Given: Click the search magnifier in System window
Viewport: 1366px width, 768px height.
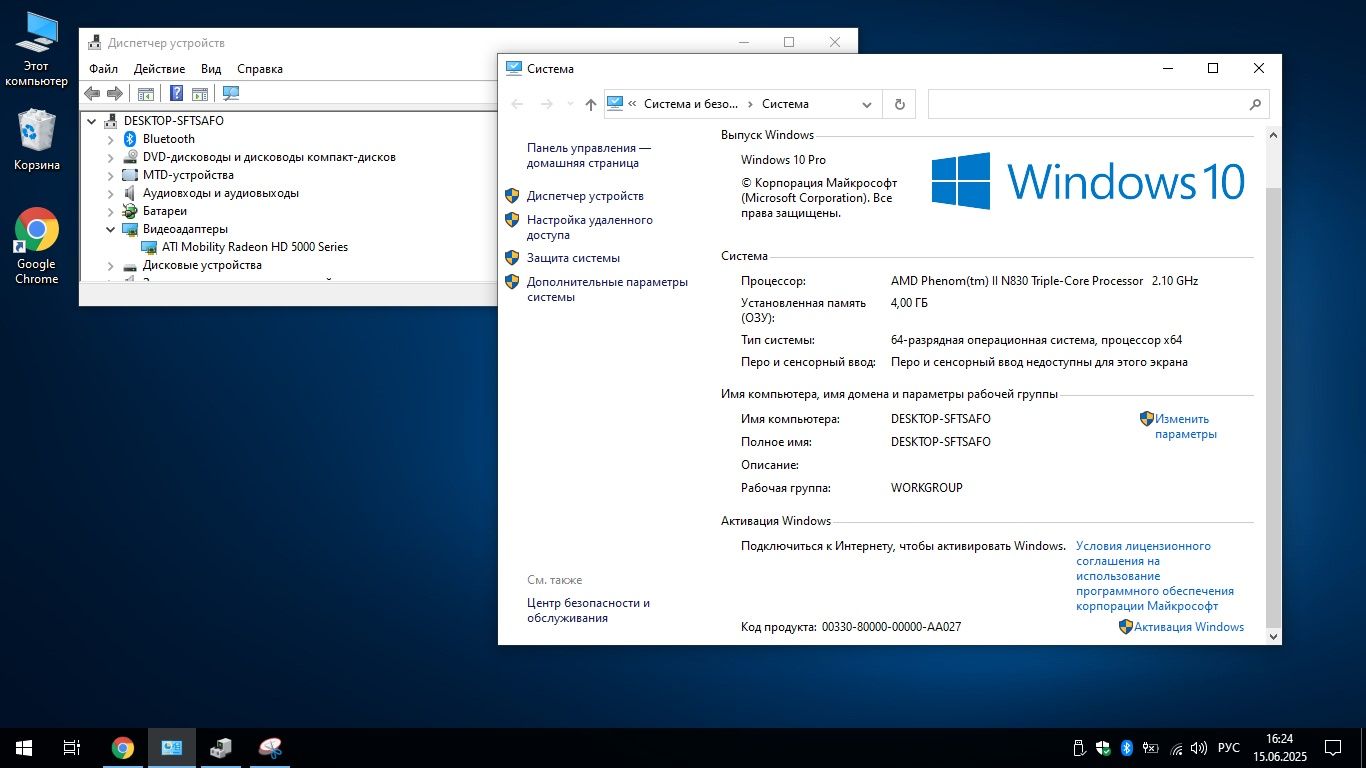Looking at the screenshot, I should click(x=1255, y=104).
